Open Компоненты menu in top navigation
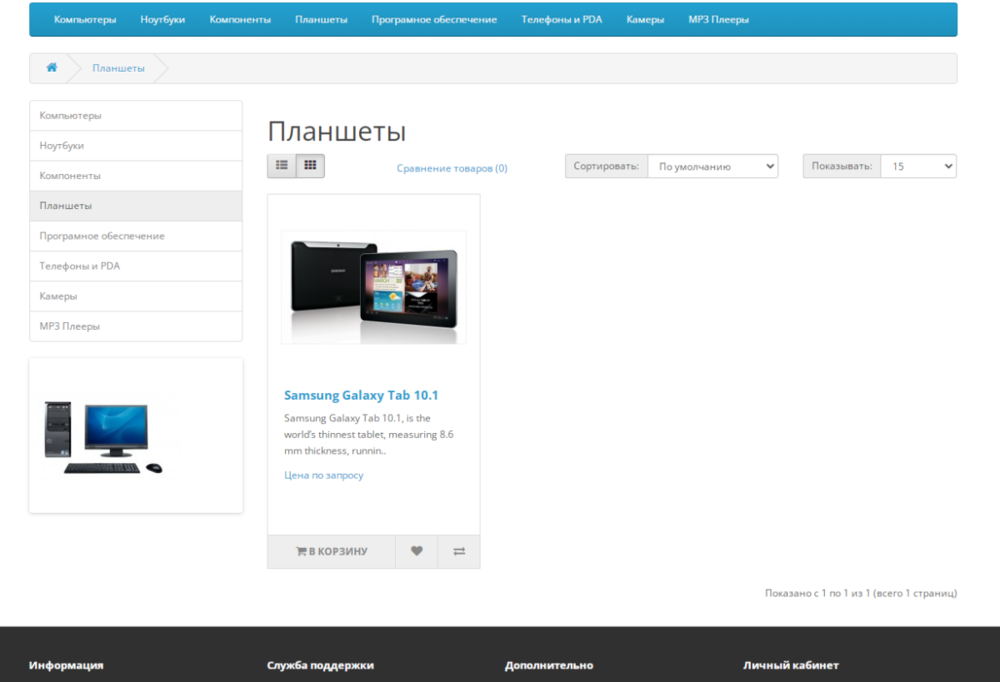 pyautogui.click(x=240, y=20)
